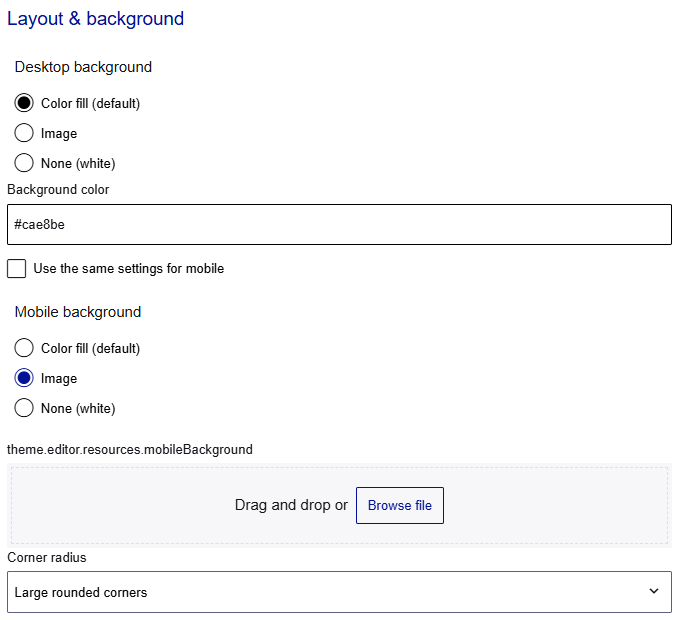Pick None (white) under Mobile background

click(25, 408)
